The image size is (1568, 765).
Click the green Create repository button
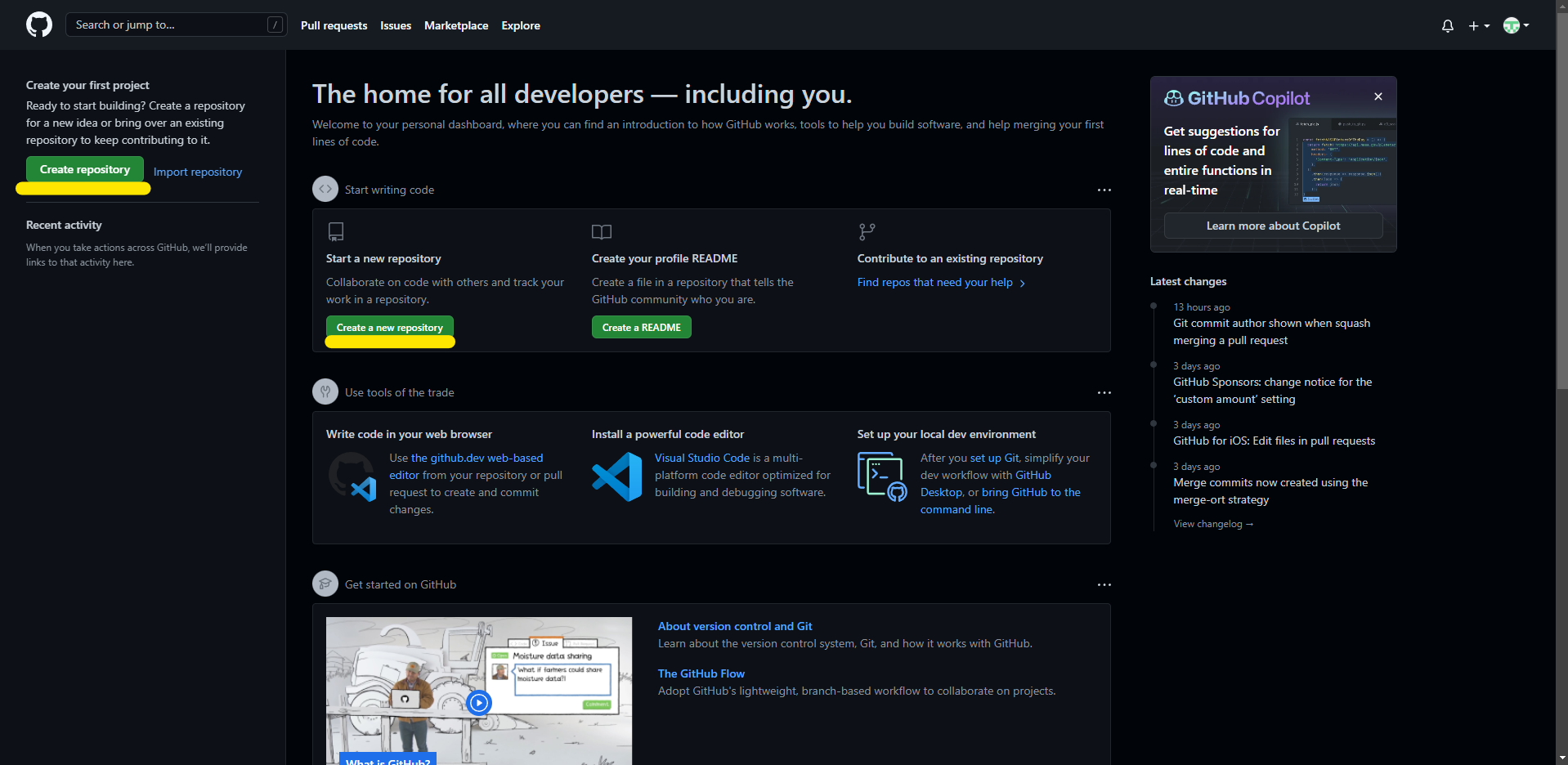tap(85, 169)
